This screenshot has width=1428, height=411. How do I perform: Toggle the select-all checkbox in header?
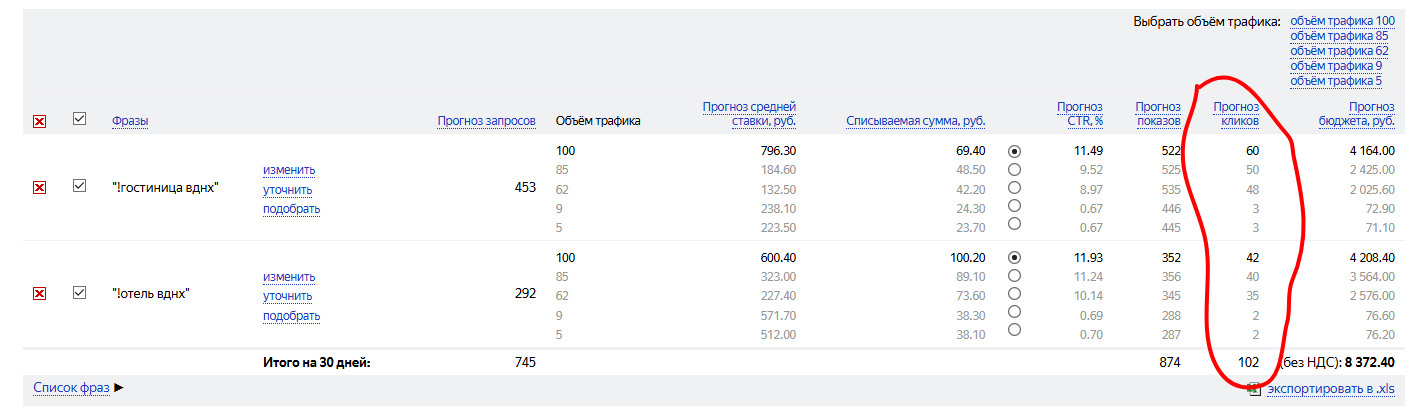(x=80, y=119)
